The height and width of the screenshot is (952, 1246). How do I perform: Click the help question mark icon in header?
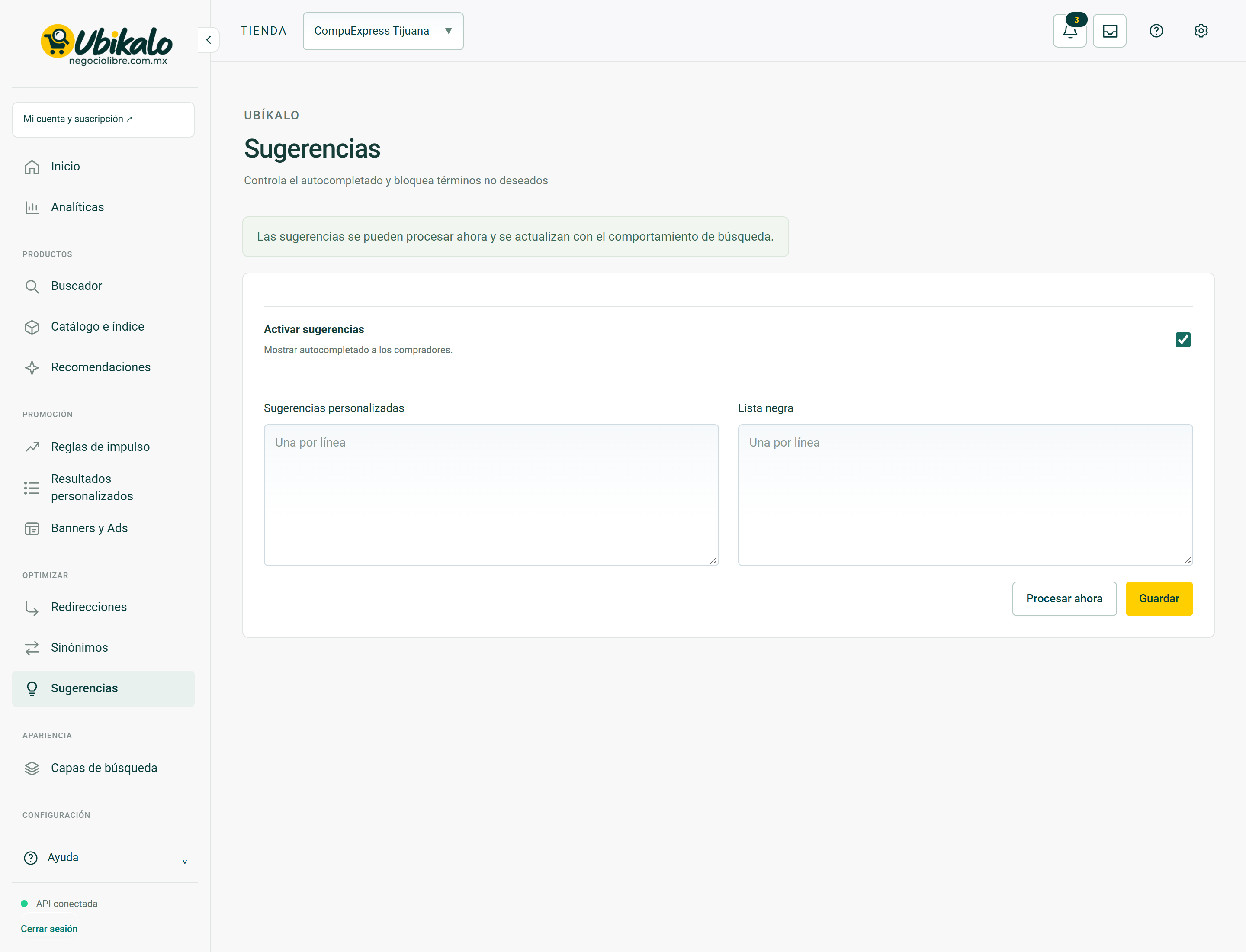[1156, 31]
